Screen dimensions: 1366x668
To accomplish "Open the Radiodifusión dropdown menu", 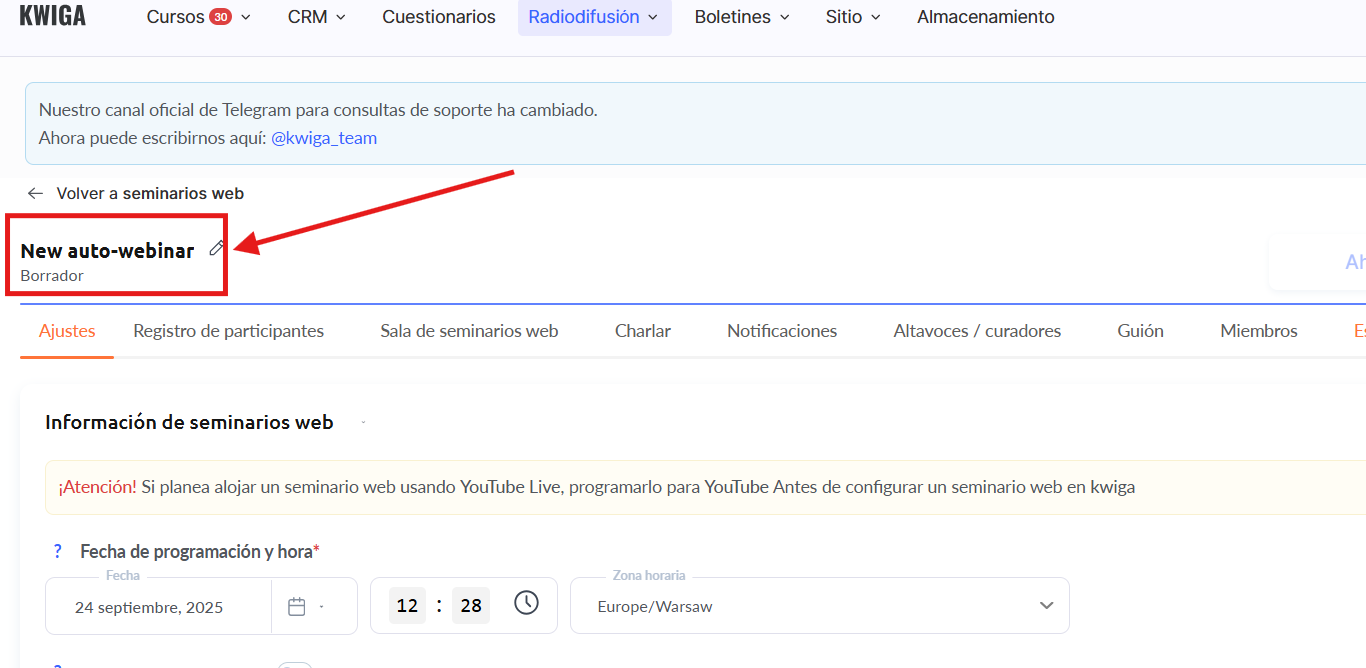I will click(594, 17).
